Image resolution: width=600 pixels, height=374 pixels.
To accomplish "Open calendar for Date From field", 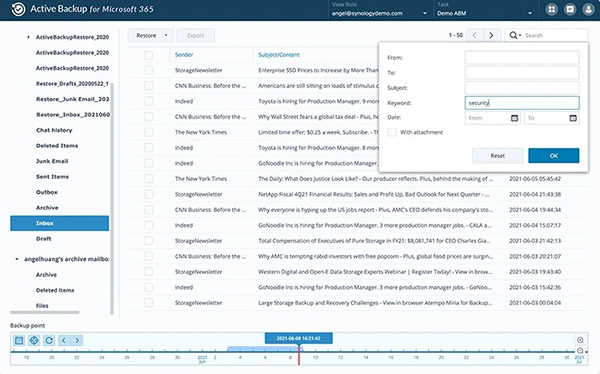I will tap(514, 118).
